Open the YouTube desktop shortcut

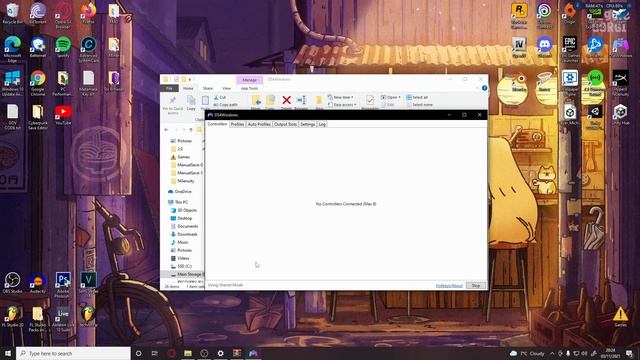(x=63, y=115)
